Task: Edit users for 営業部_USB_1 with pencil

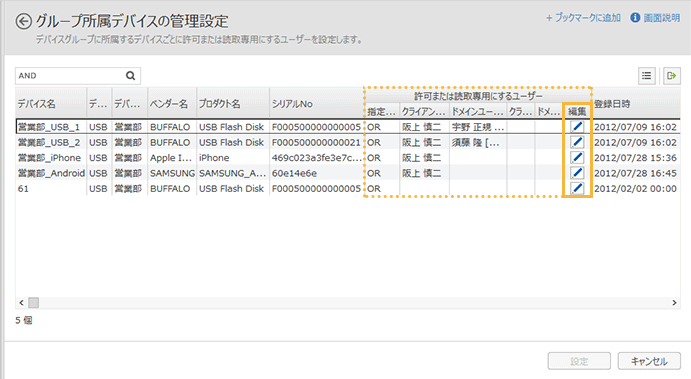Action: (577, 127)
